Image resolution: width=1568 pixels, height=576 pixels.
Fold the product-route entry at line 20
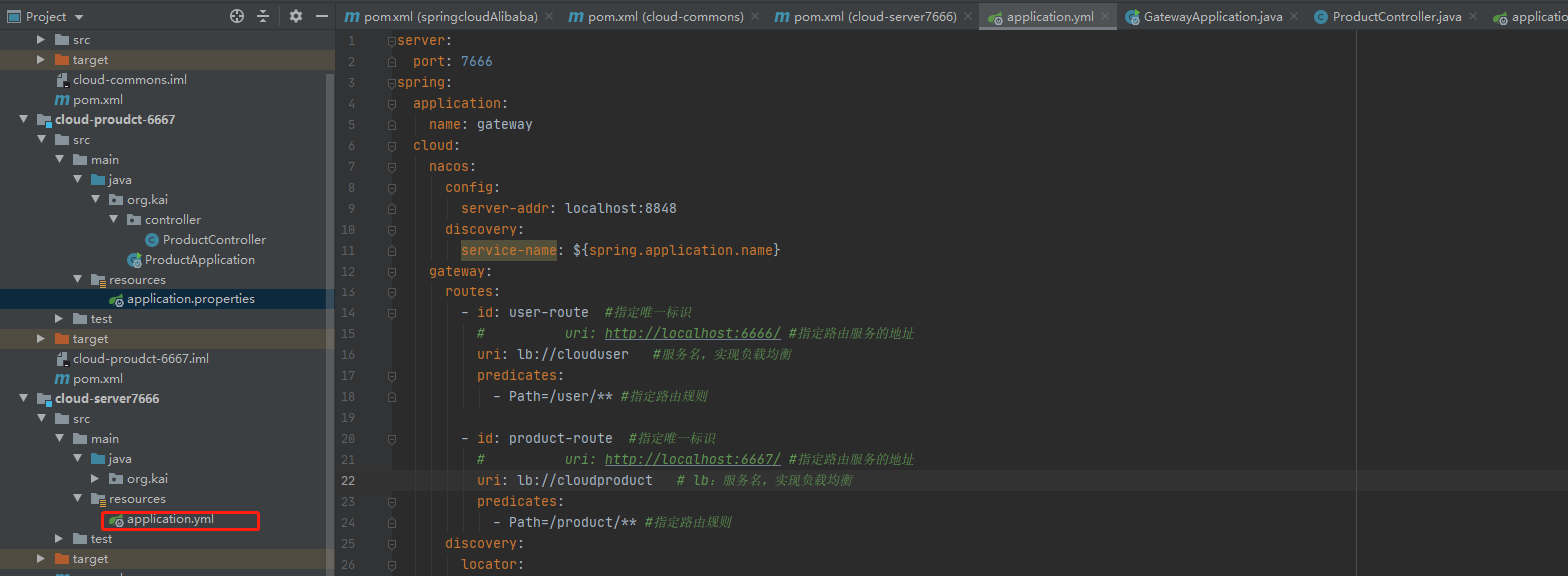[x=392, y=438]
